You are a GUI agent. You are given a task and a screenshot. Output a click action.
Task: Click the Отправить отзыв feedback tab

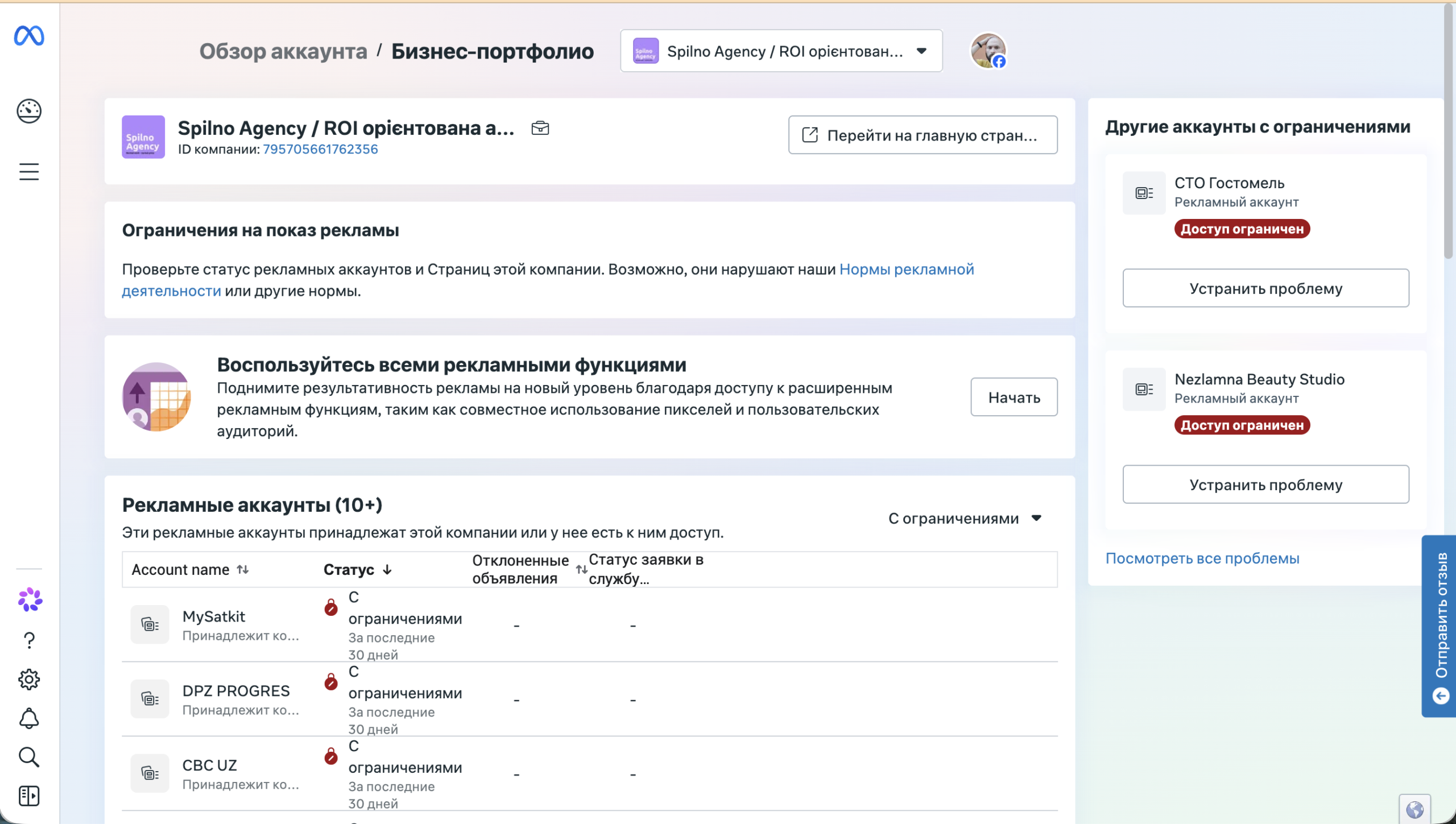(1439, 626)
